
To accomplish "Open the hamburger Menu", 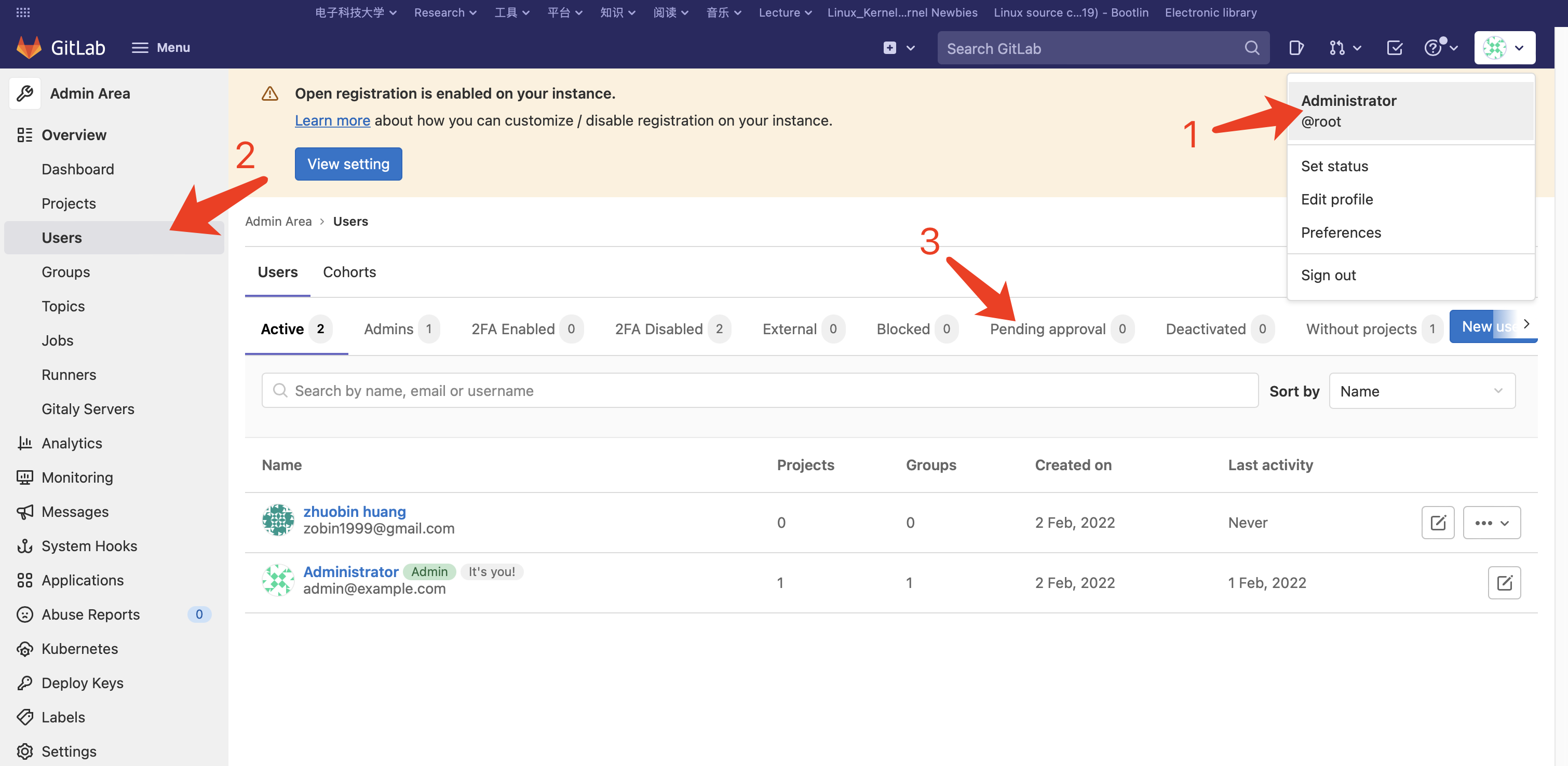I will point(161,47).
